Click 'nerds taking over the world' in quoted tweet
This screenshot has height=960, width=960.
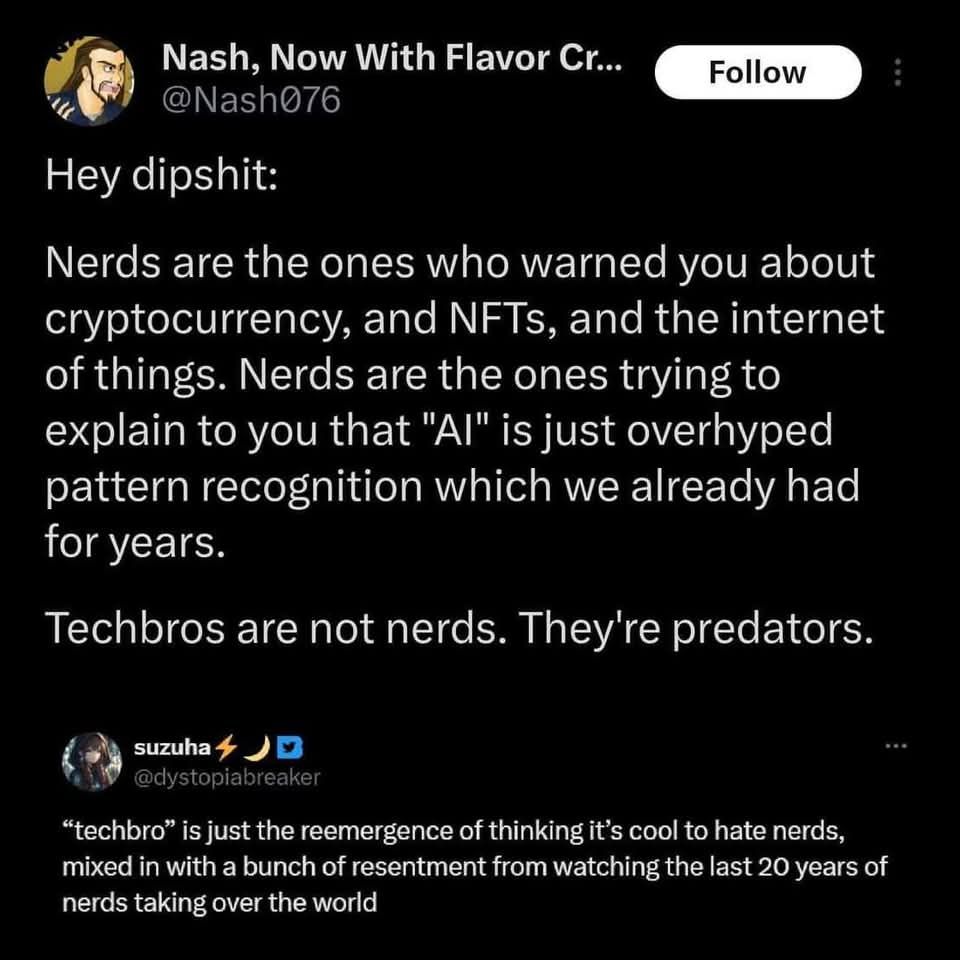pos(220,902)
